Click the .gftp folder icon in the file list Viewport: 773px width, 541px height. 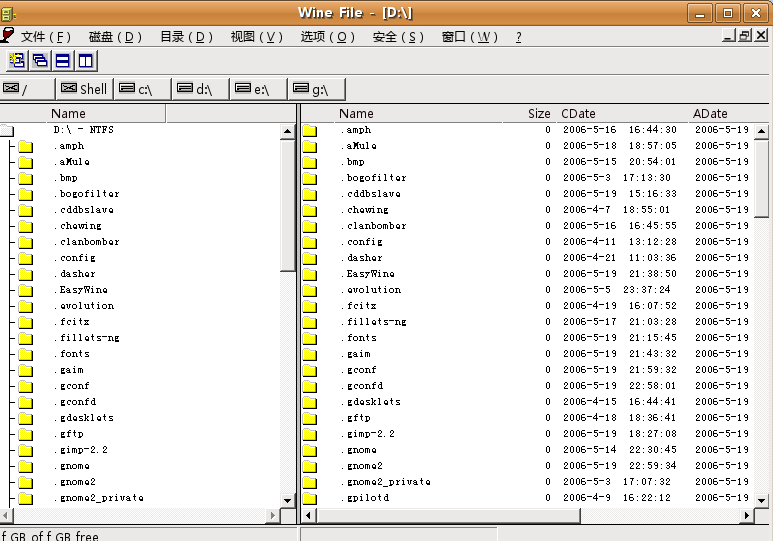(310, 418)
